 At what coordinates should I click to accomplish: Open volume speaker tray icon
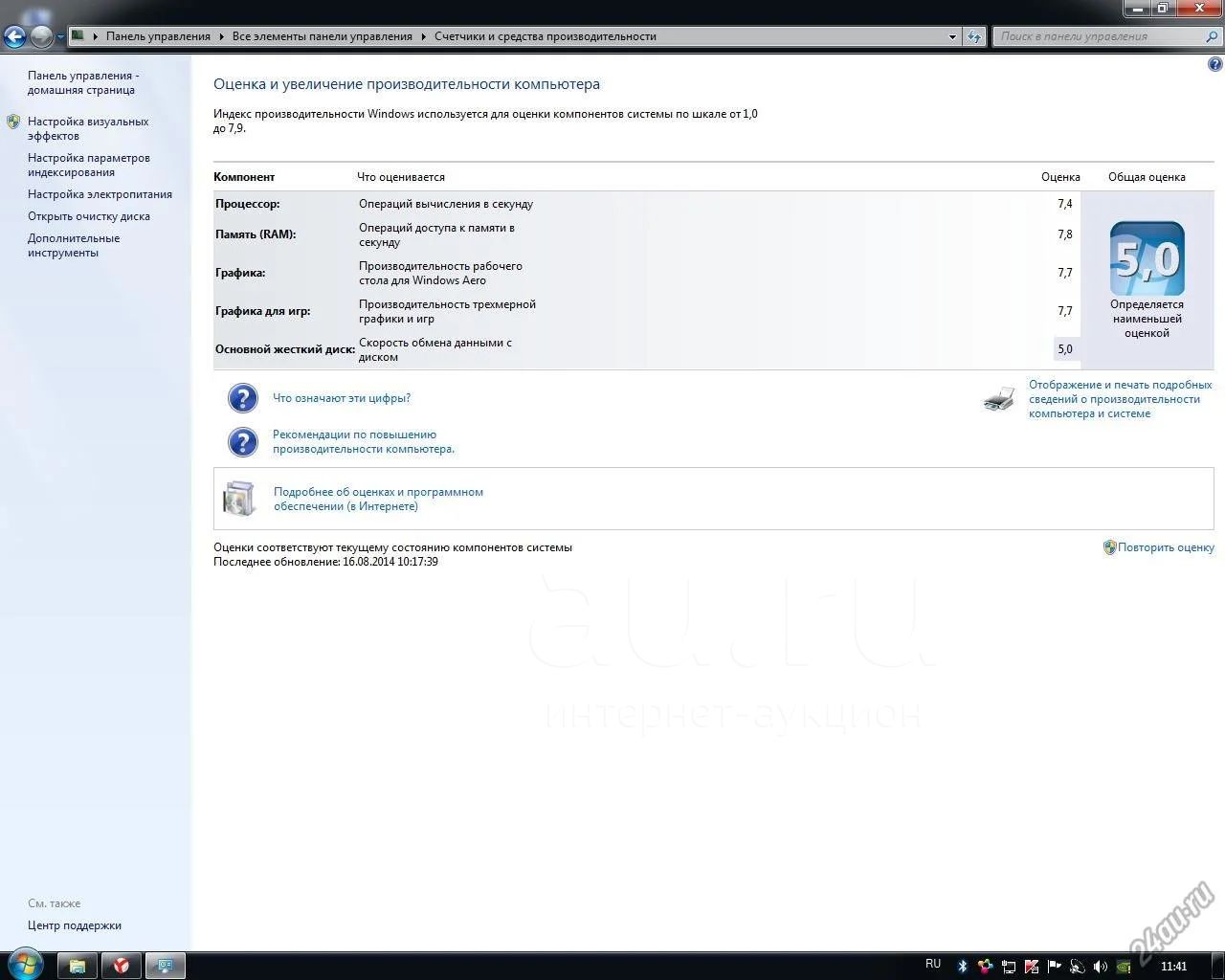point(1101,967)
